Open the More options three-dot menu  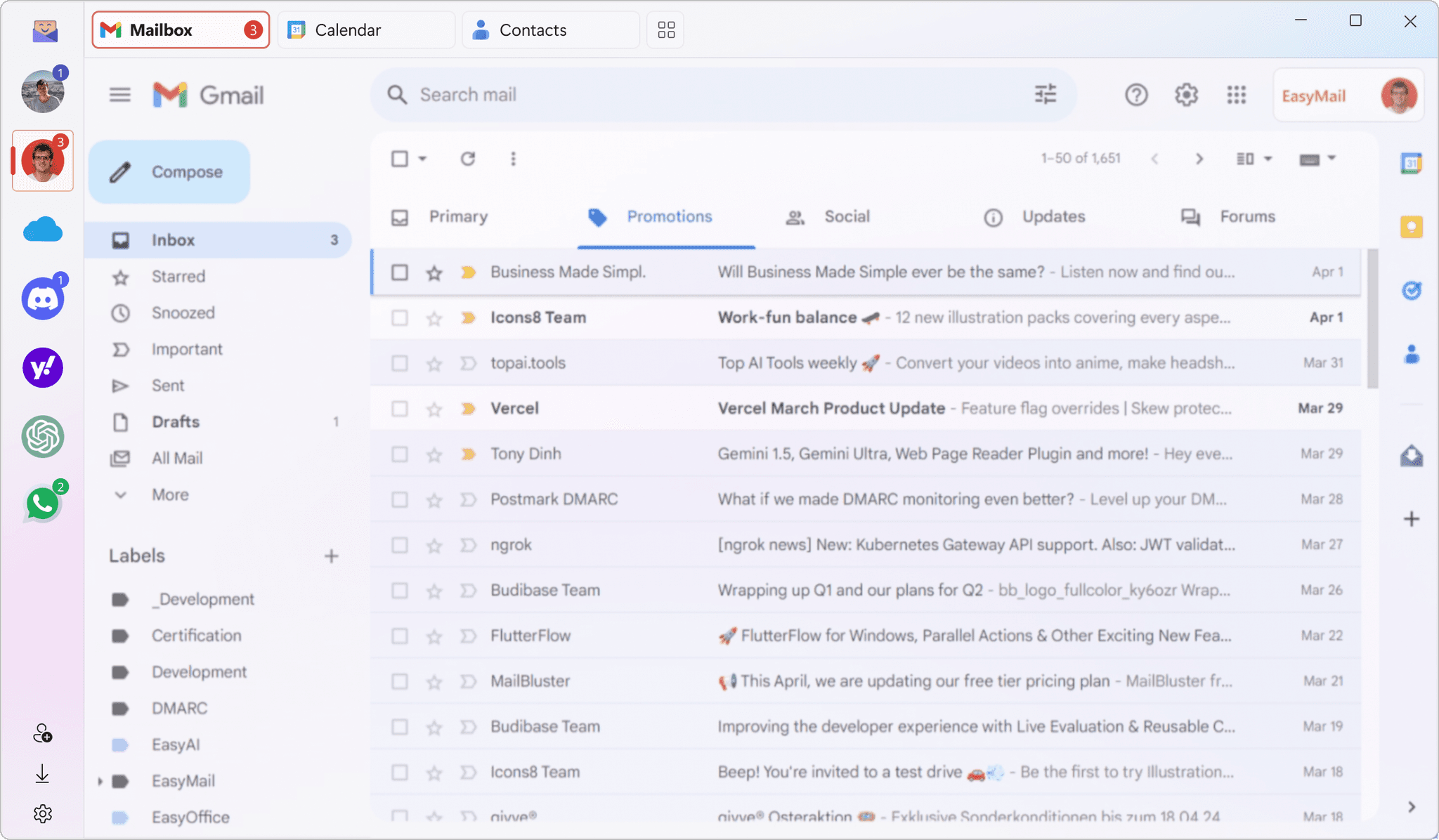513,159
